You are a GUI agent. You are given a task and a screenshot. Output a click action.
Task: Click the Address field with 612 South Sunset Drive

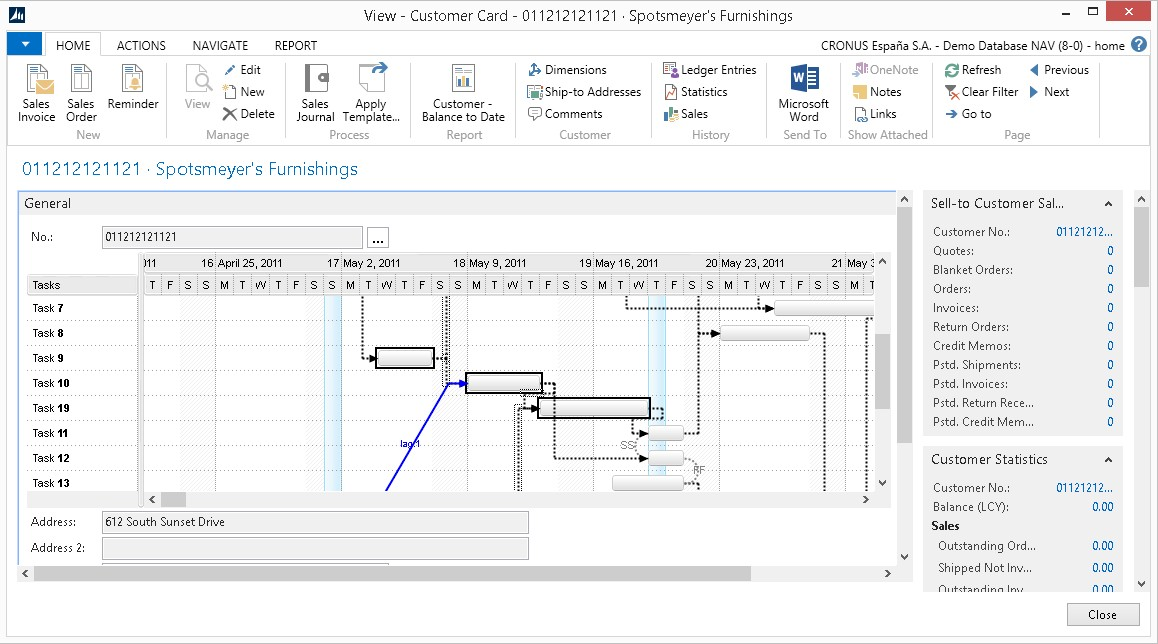pos(314,522)
